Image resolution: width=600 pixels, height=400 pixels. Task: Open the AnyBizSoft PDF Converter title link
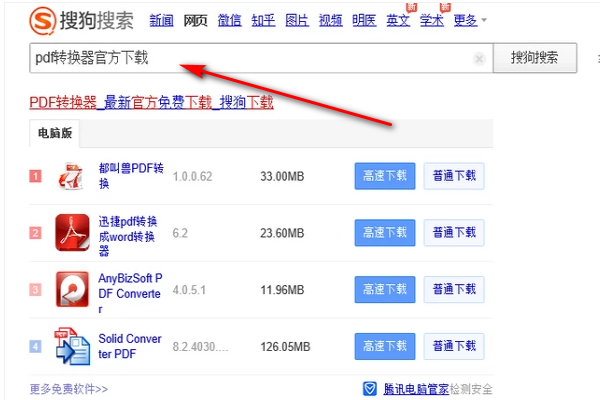click(130, 293)
